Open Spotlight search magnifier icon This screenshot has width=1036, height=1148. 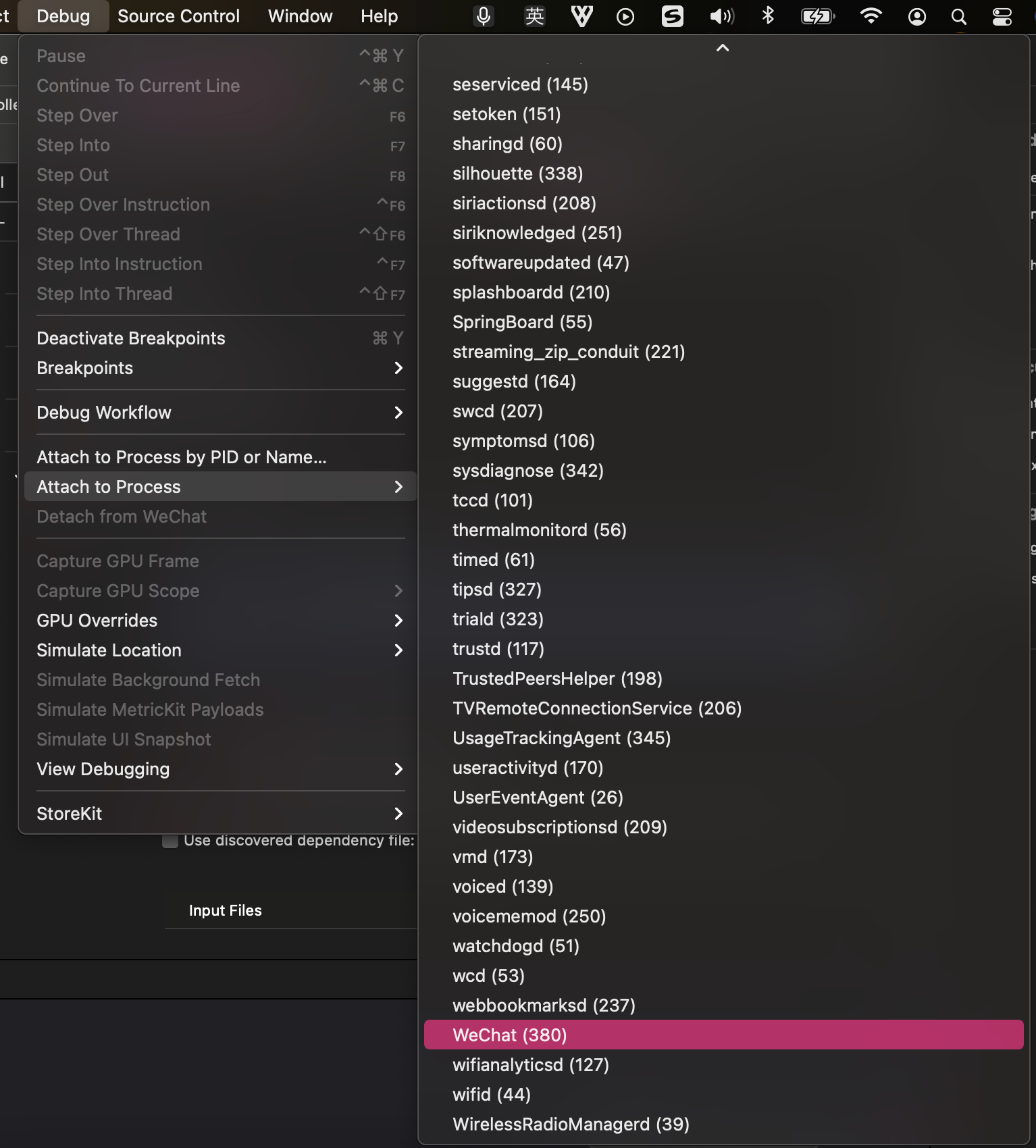click(959, 16)
